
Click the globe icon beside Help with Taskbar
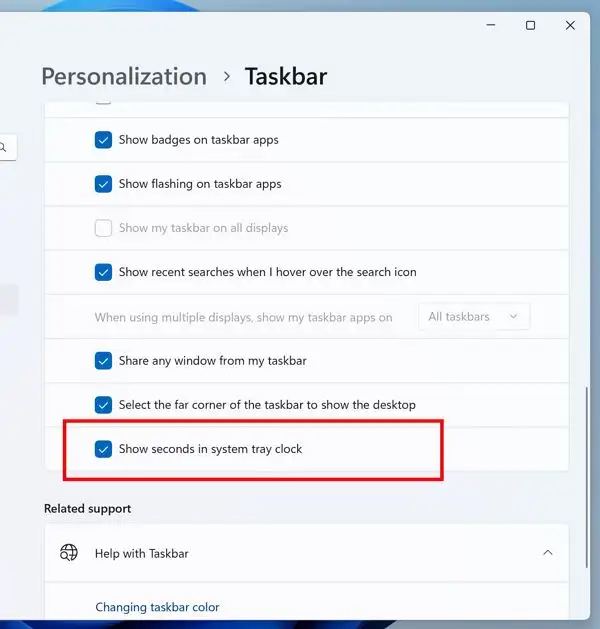pos(69,552)
